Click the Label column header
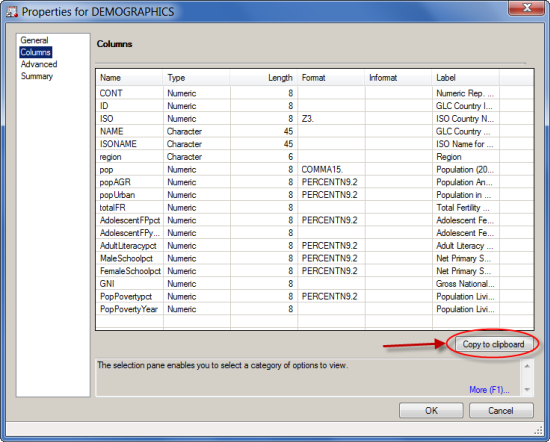550x442 pixels. click(466, 78)
